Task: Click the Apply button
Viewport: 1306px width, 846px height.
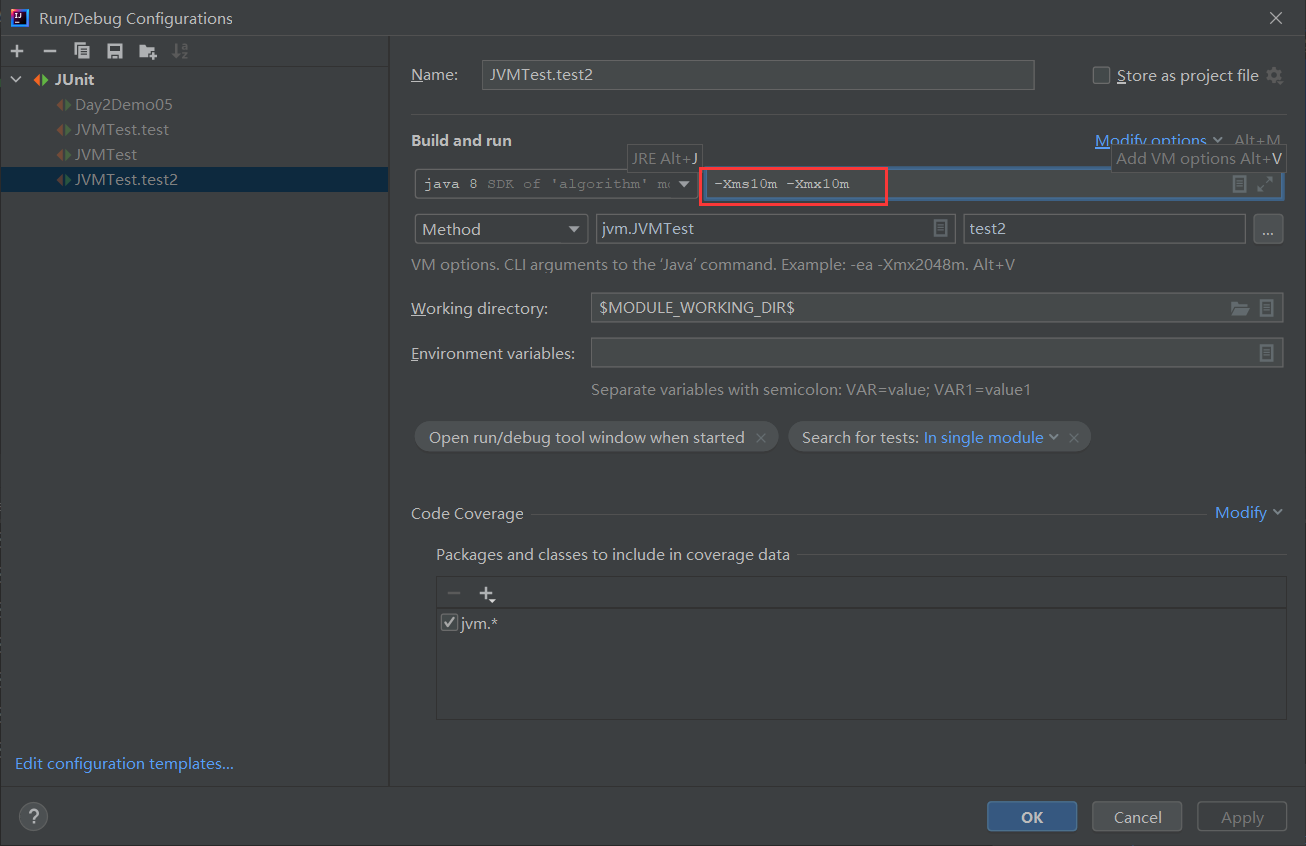Action: pos(1242,817)
